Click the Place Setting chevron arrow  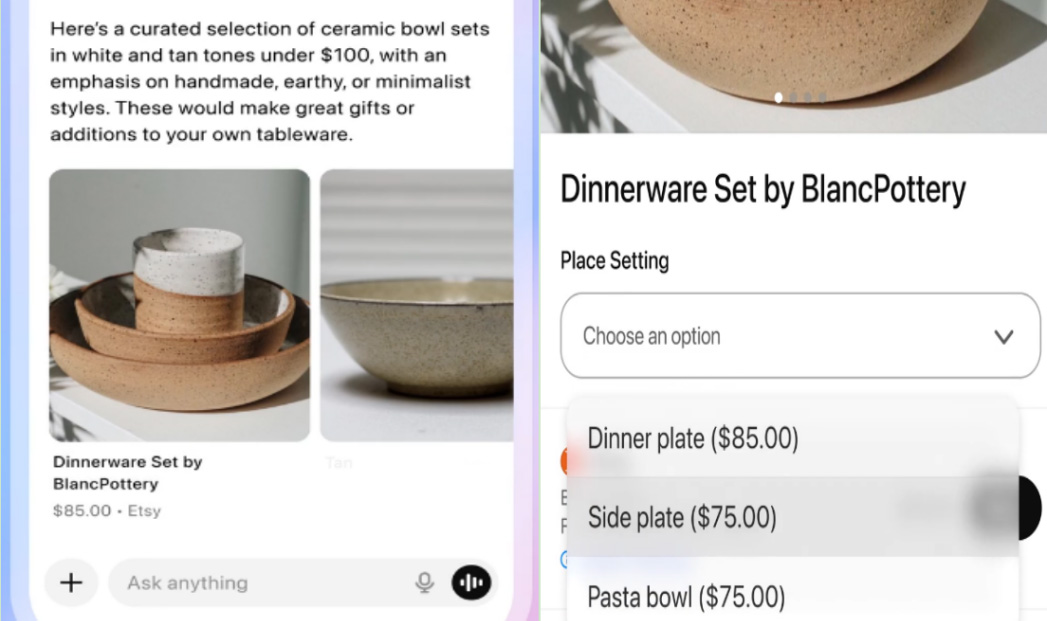(x=1004, y=337)
